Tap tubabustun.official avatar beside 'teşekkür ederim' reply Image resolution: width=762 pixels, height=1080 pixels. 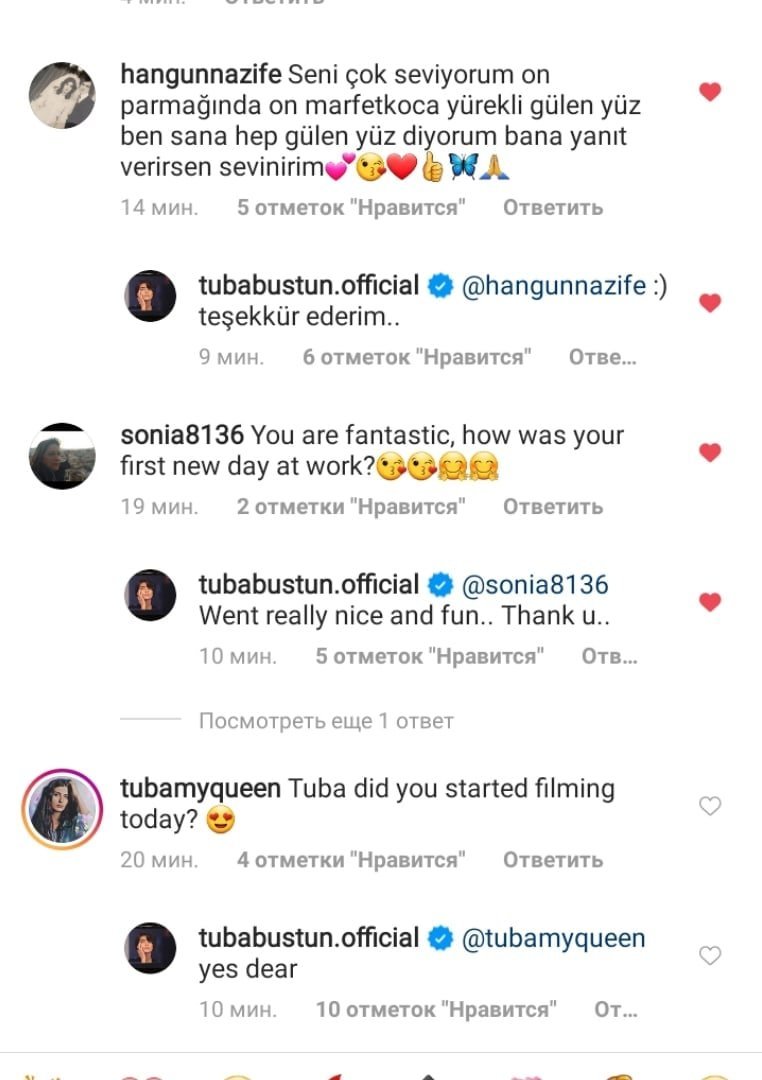150,296
